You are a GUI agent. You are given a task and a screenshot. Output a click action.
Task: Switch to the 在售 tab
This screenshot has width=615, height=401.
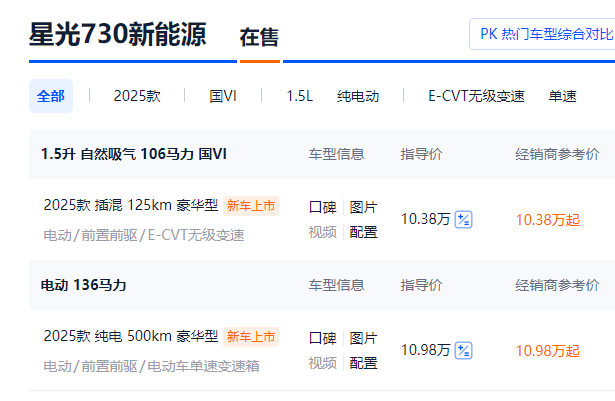pos(259,38)
